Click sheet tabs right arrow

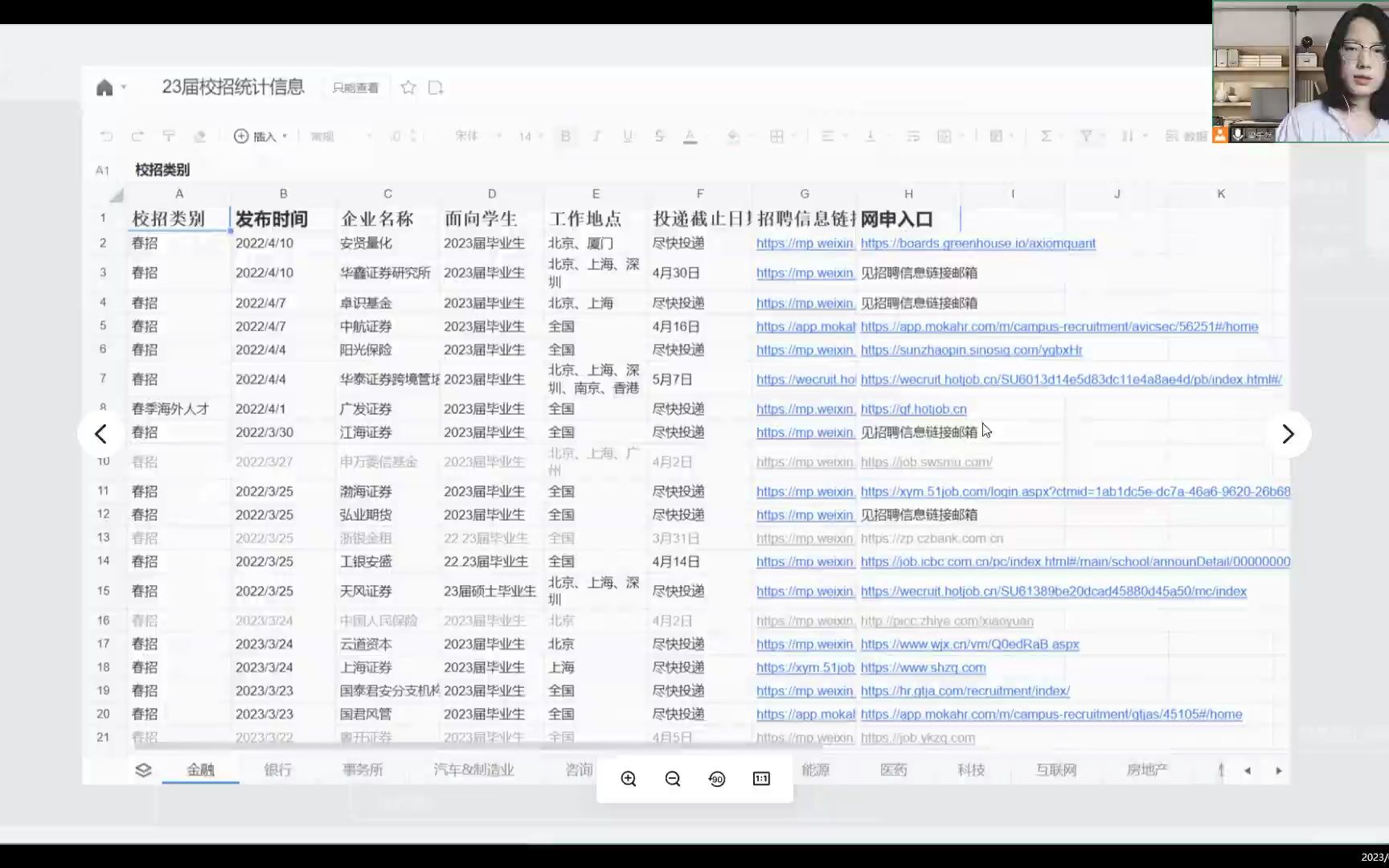click(x=1279, y=771)
